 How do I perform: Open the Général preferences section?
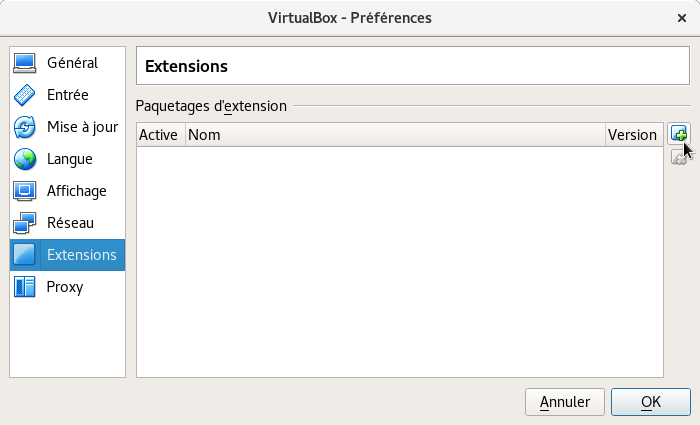coord(68,63)
